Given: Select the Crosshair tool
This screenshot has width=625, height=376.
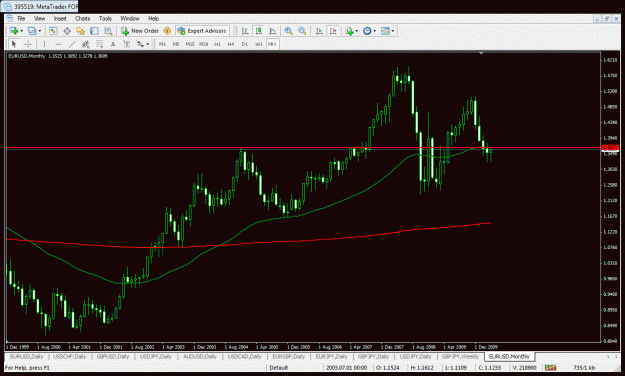Looking at the screenshot, I should pyautogui.click(x=28, y=44).
